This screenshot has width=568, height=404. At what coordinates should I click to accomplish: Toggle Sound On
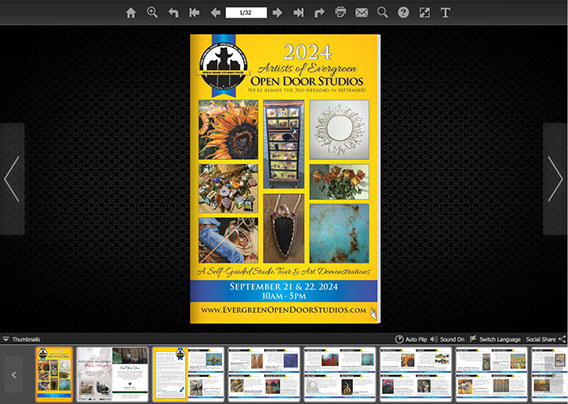pyautogui.click(x=447, y=339)
